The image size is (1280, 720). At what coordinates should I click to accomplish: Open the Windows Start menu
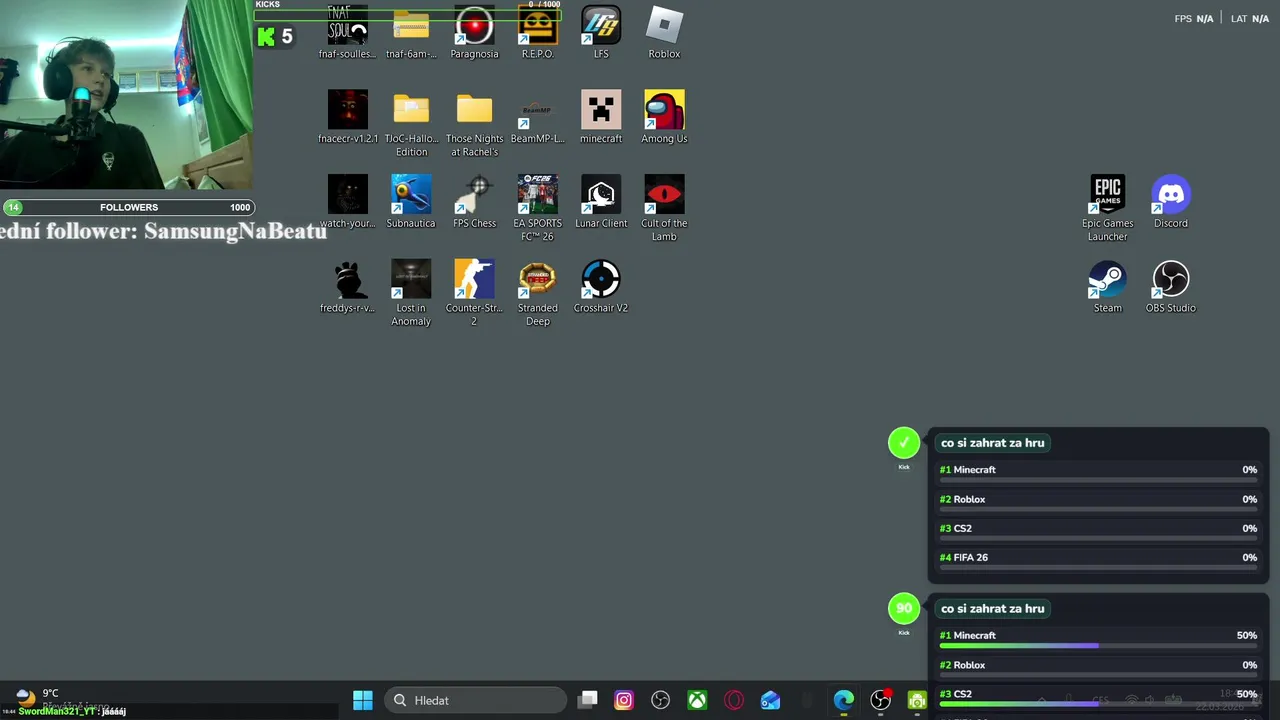362,700
